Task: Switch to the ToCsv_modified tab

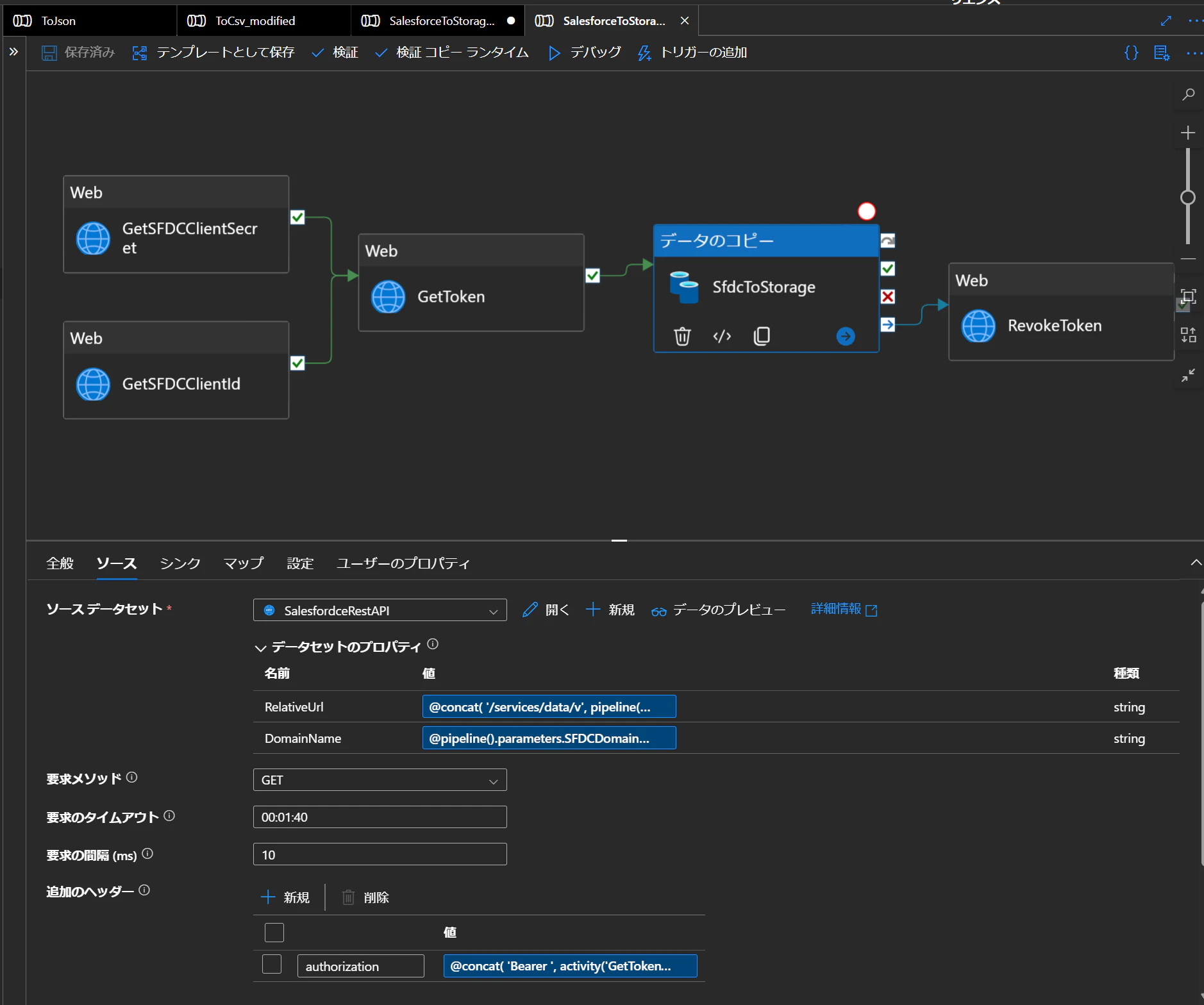Action: coord(264,21)
